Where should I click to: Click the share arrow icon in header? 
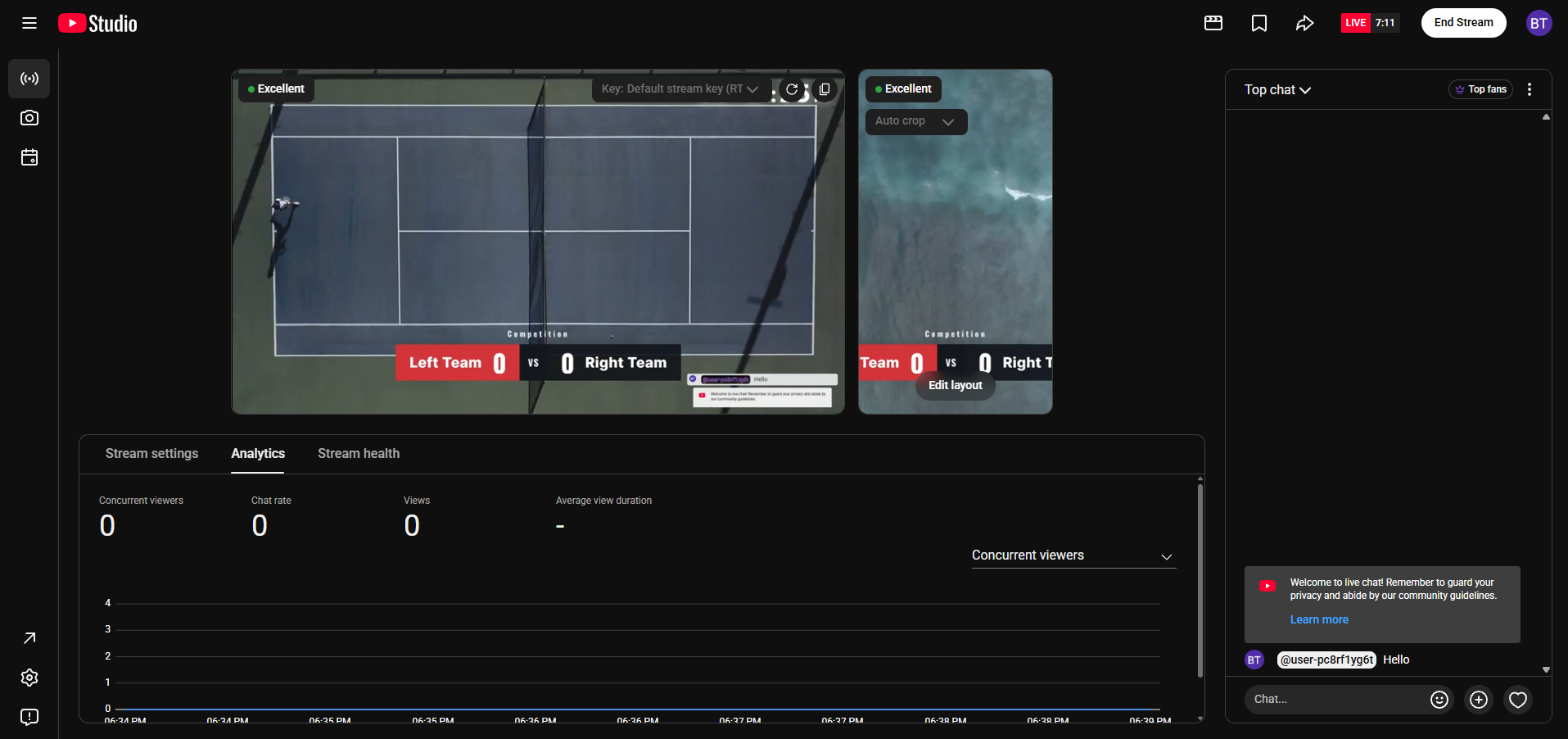(1305, 23)
